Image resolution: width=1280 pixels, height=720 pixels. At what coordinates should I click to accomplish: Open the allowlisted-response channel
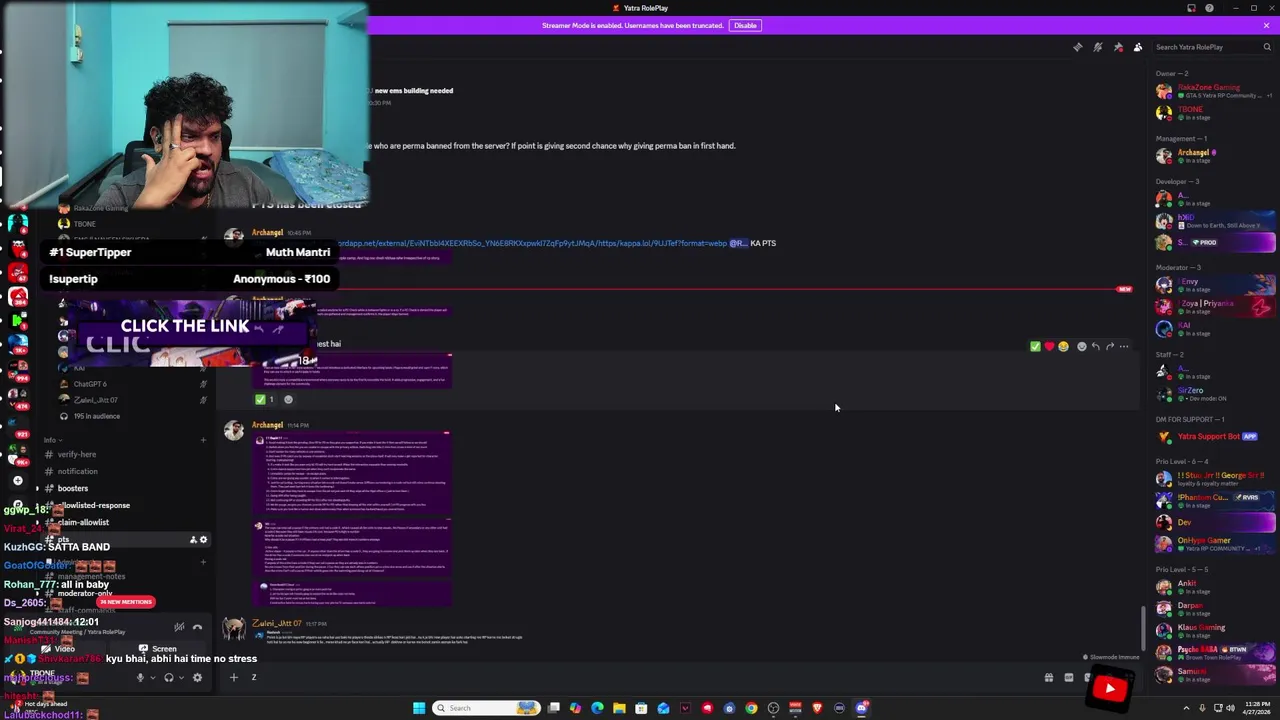94,505
